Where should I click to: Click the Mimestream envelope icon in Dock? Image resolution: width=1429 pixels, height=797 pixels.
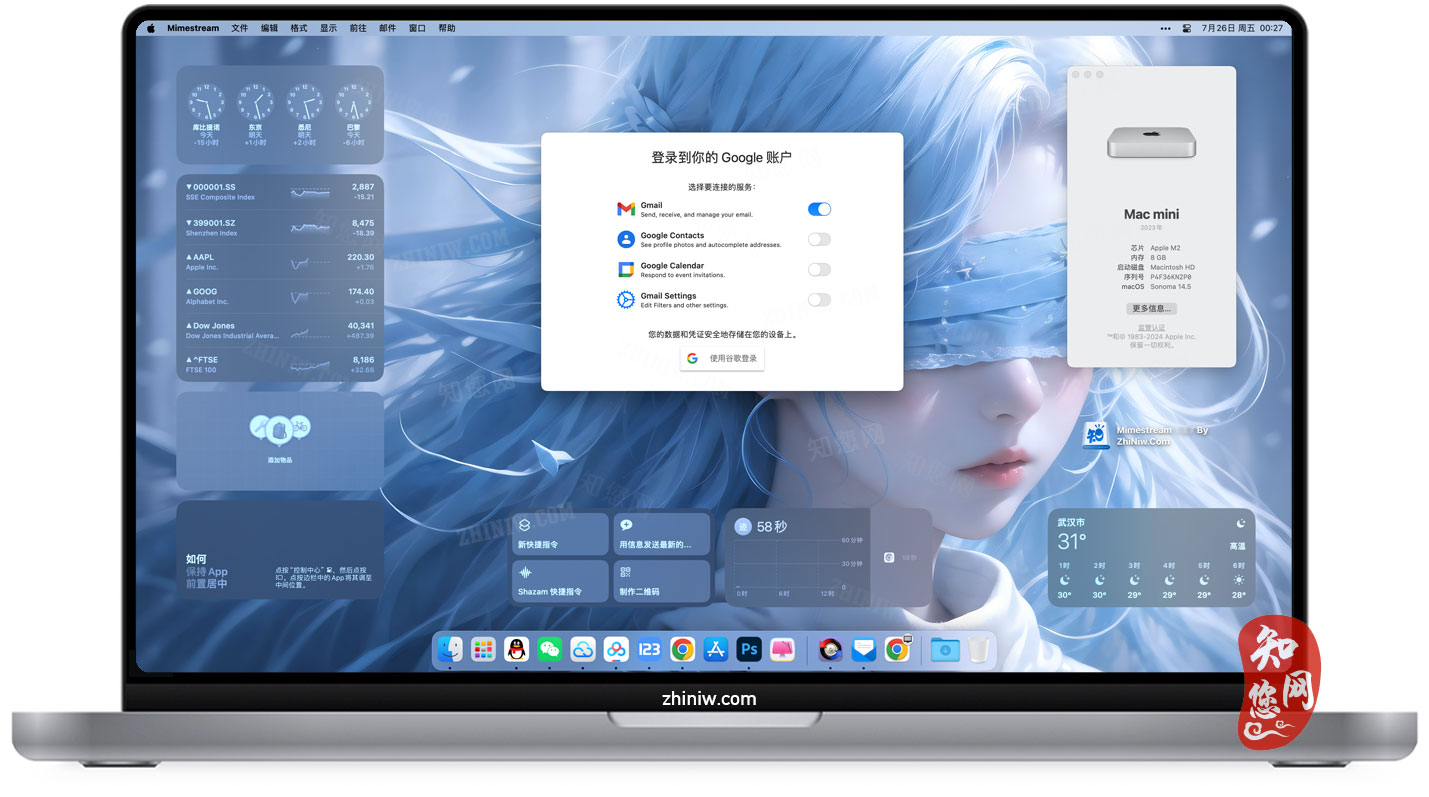tap(864, 649)
